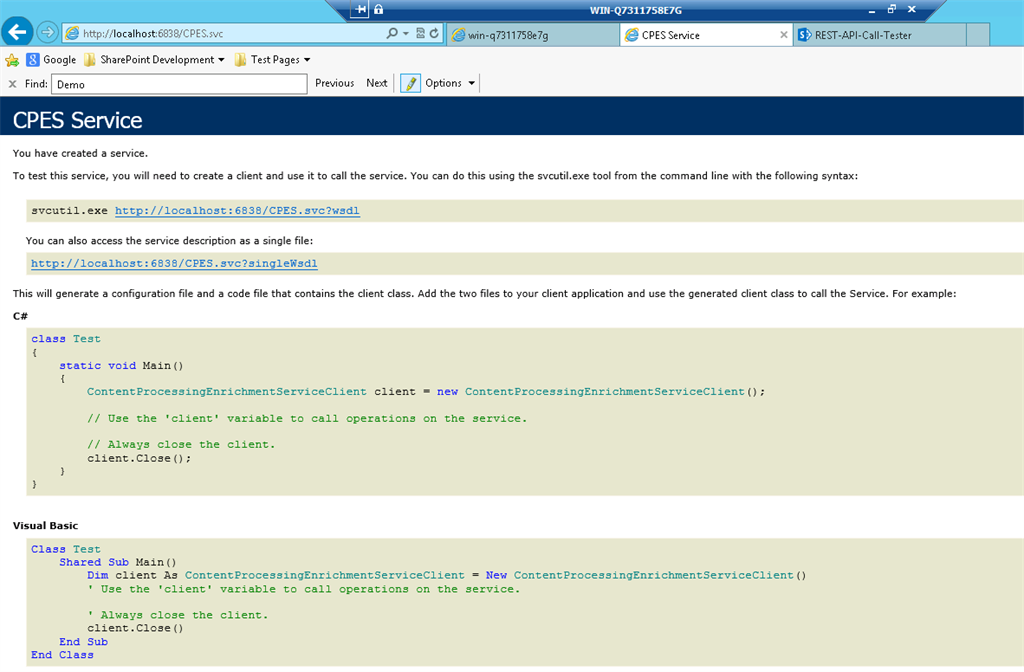Click the 'static void Main()' code line
Screen dimensions: 1024x672
click(121, 366)
